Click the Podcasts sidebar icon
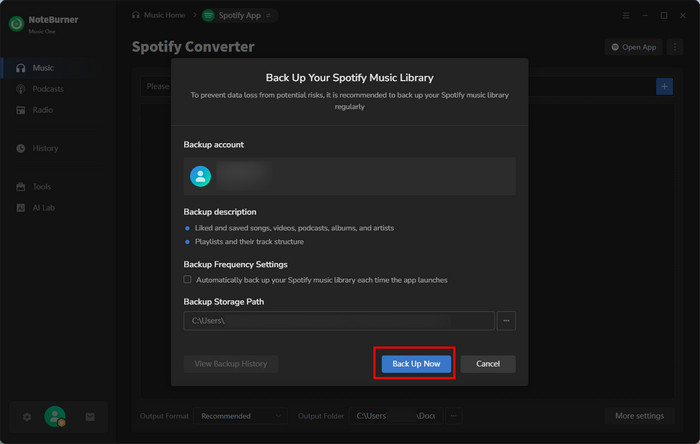Image resolution: width=700 pixels, height=444 pixels. 21,89
